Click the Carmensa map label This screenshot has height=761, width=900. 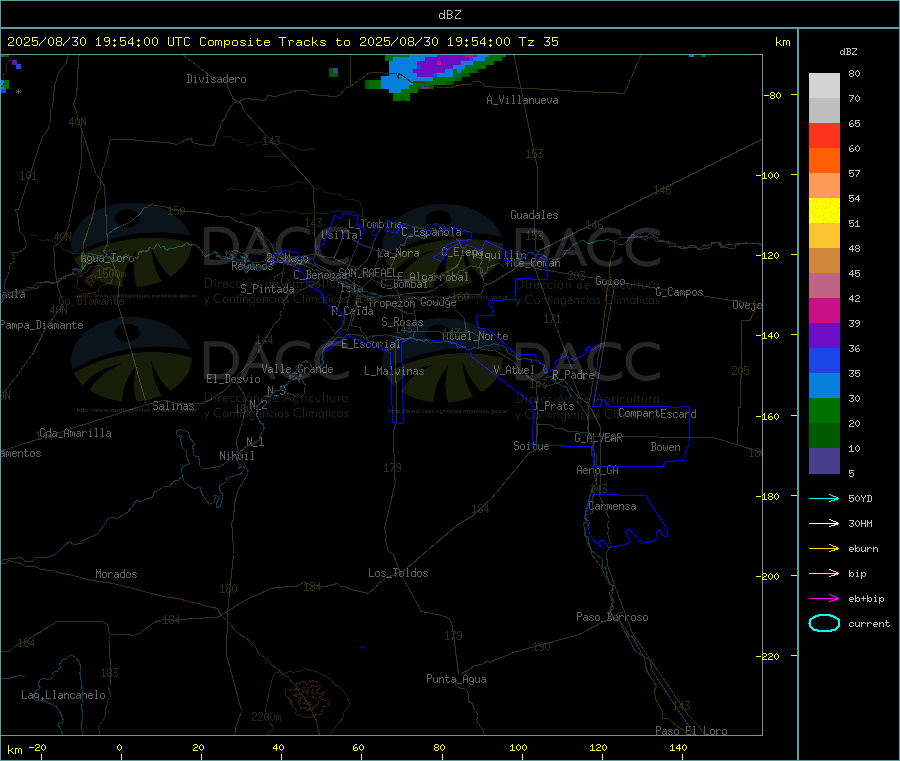pyautogui.click(x=612, y=506)
